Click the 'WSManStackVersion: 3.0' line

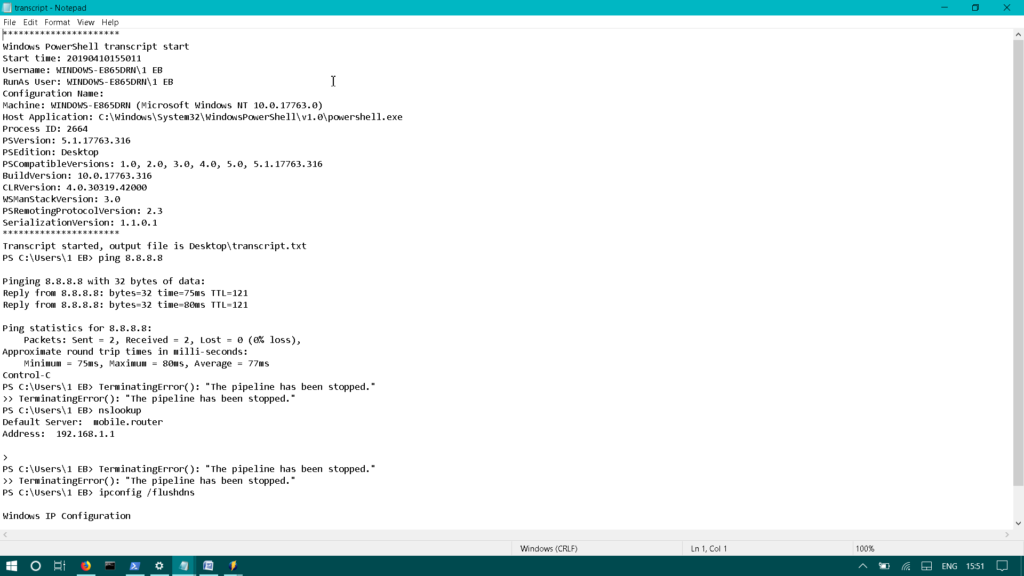tap(61, 199)
